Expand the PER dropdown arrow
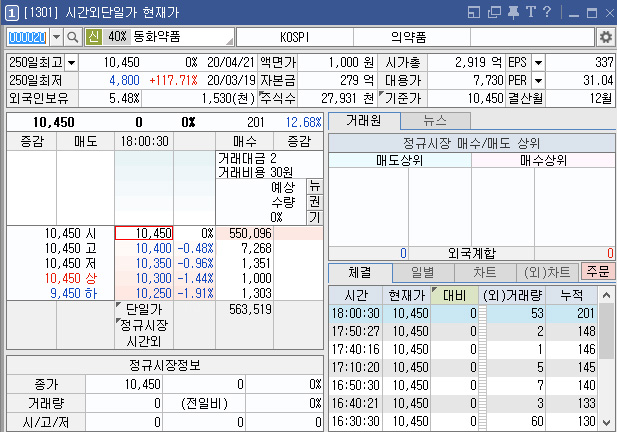Image resolution: width=617 pixels, height=432 pixels. coord(538,81)
